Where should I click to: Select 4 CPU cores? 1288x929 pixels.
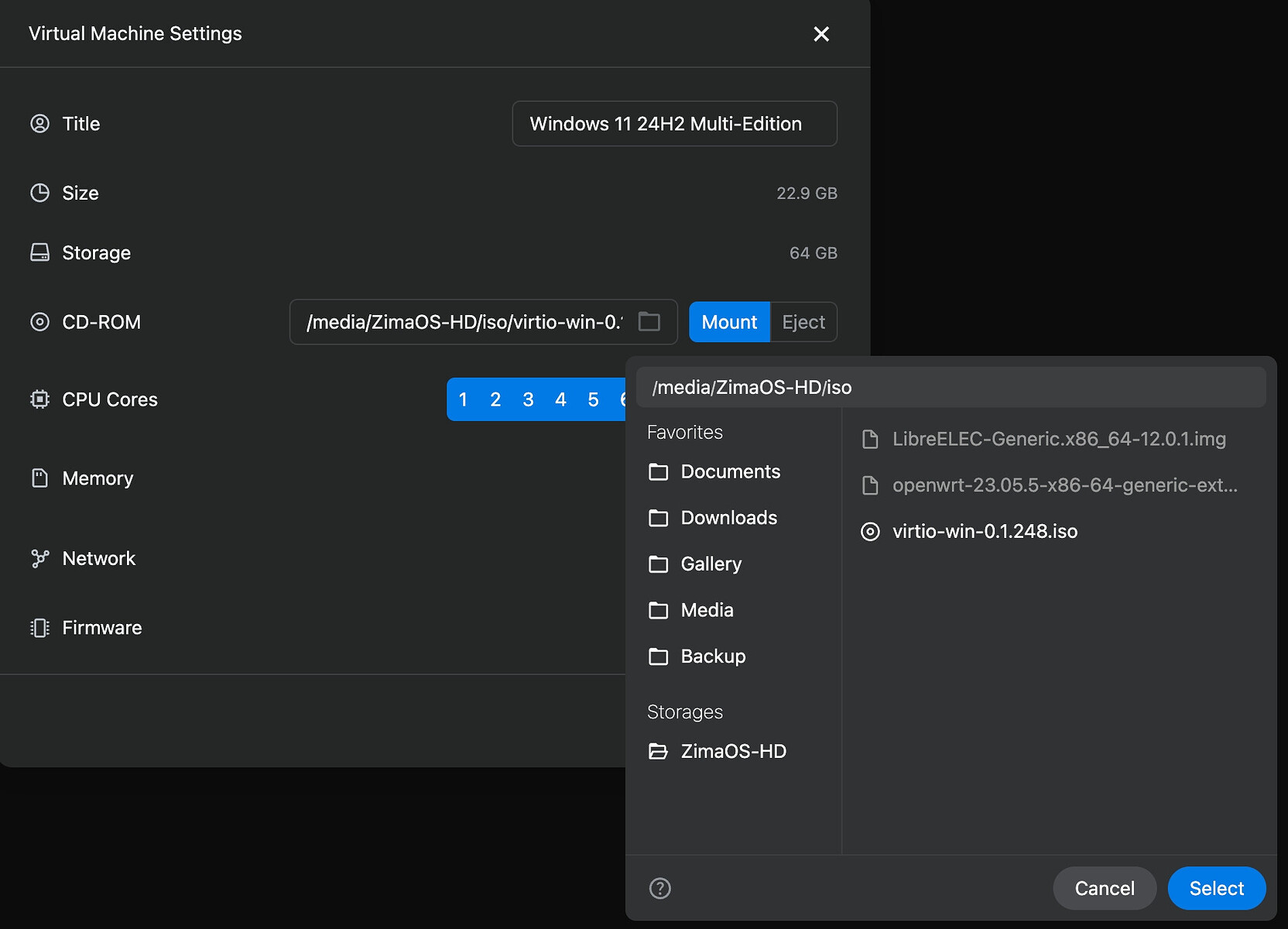560,399
